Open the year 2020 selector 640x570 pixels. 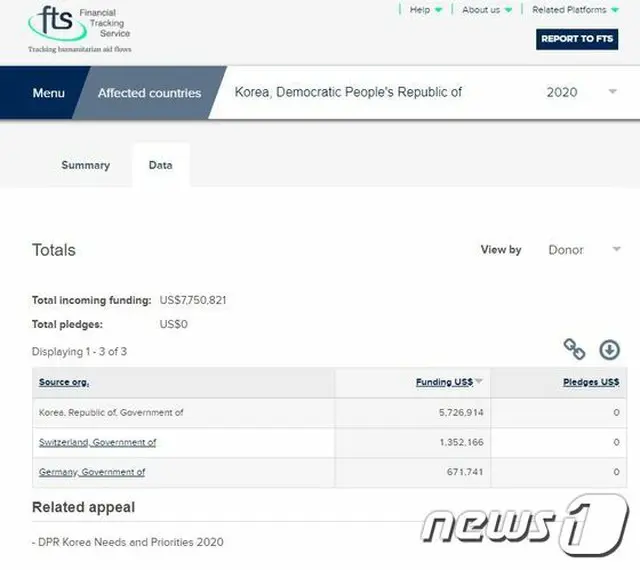coord(580,93)
